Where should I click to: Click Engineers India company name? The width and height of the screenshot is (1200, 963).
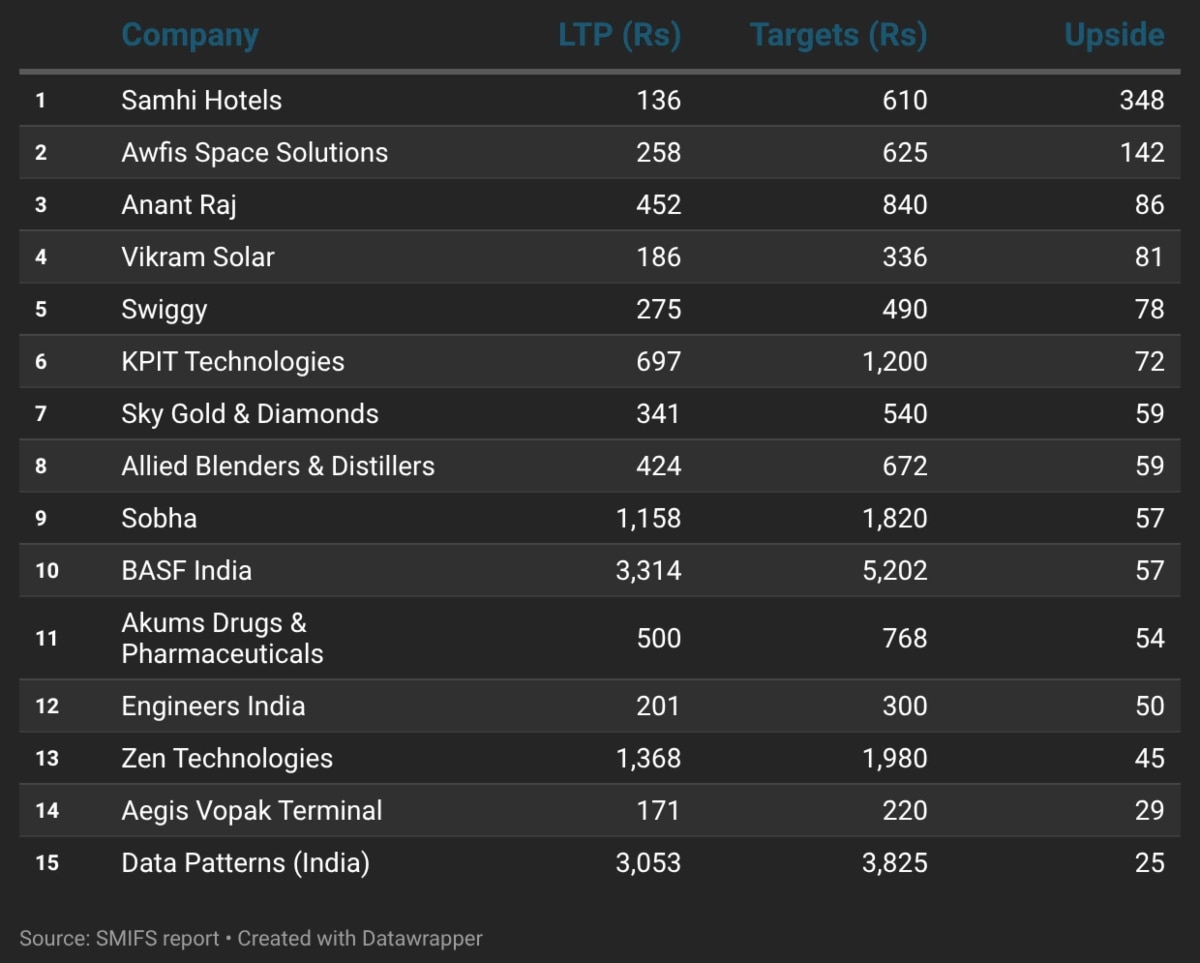click(213, 706)
